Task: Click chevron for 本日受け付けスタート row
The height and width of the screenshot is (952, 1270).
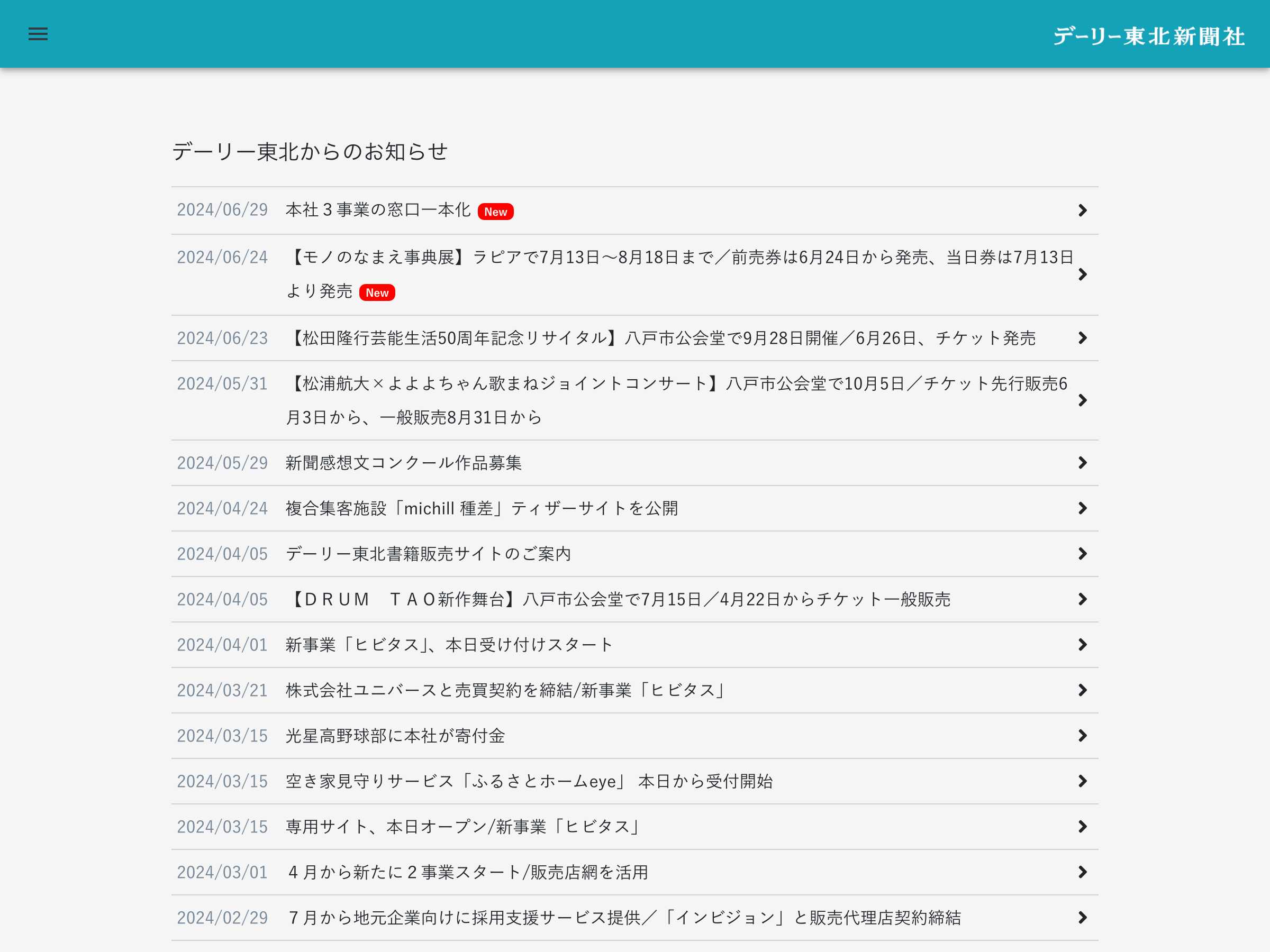Action: 1082,645
